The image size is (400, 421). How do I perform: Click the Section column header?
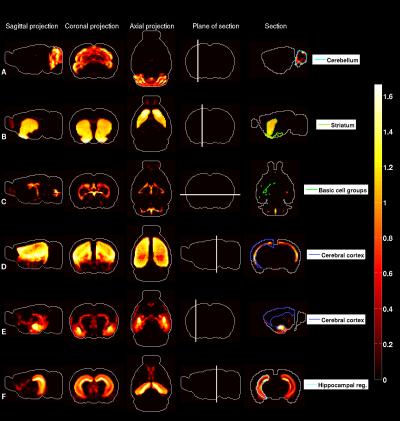[x=276, y=26]
